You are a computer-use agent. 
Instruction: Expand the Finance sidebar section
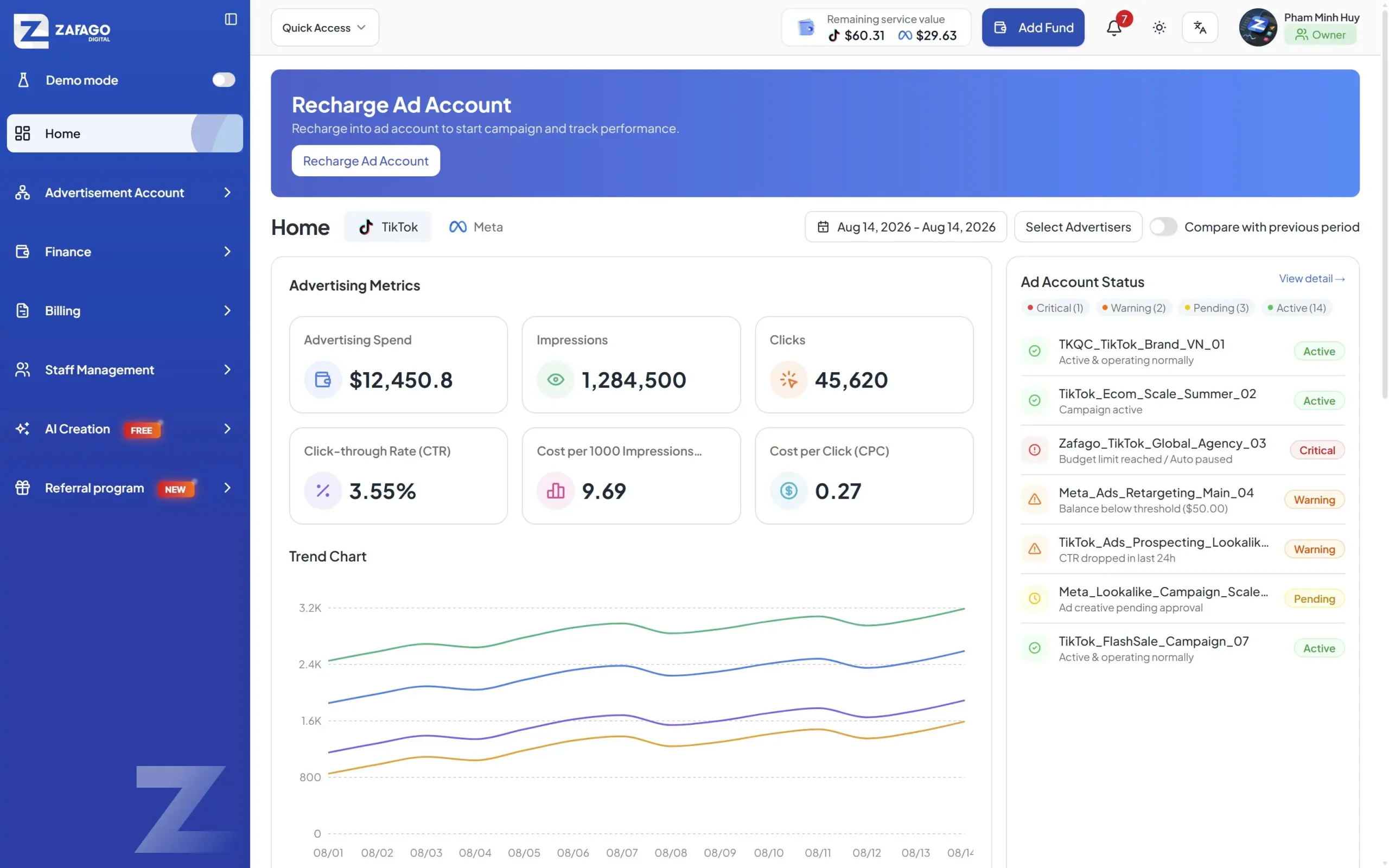tap(125, 251)
